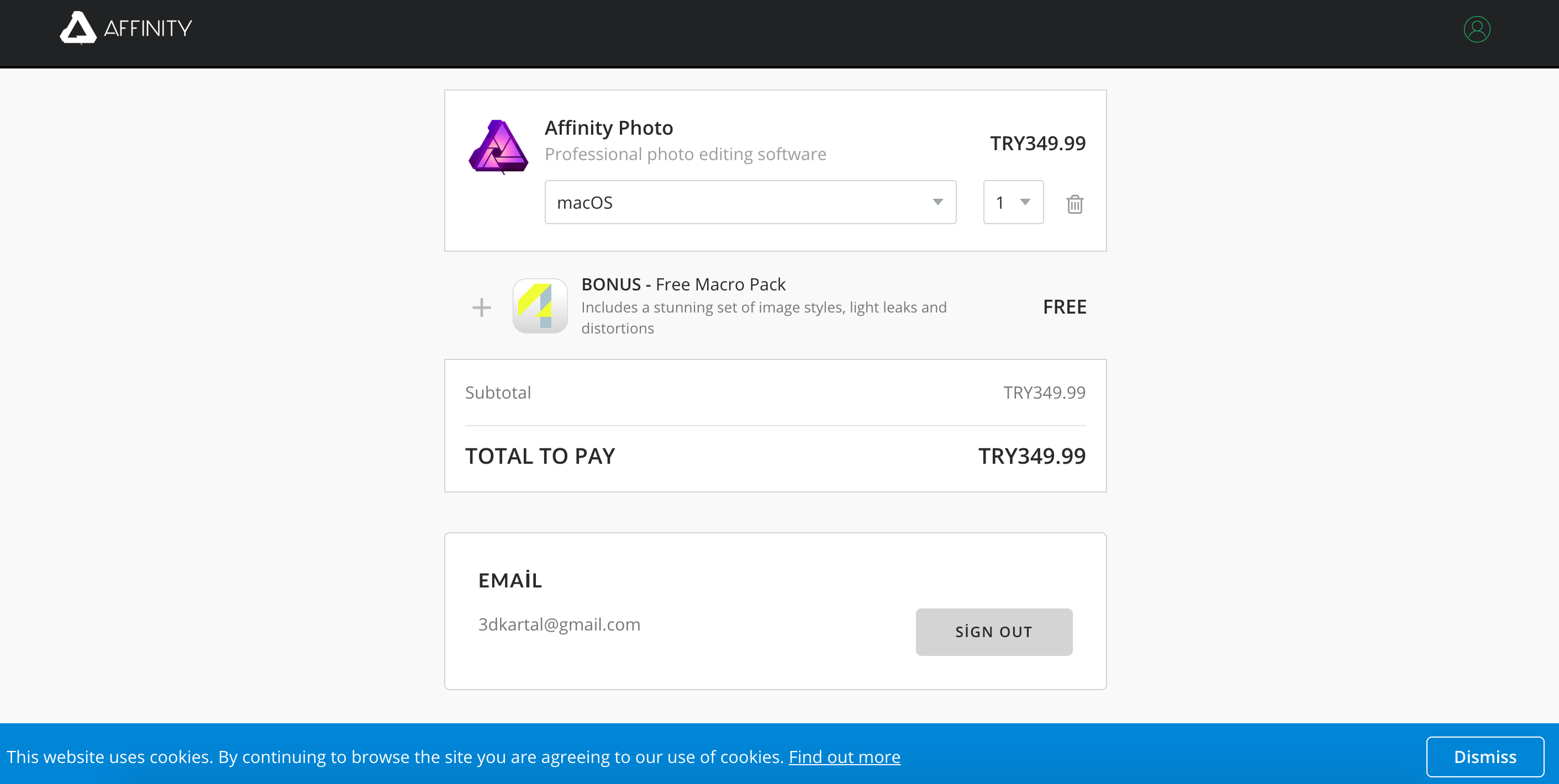Viewport: 1559px width, 784px height.
Task: Click the email 3dkartal@gmail.com
Action: point(559,624)
